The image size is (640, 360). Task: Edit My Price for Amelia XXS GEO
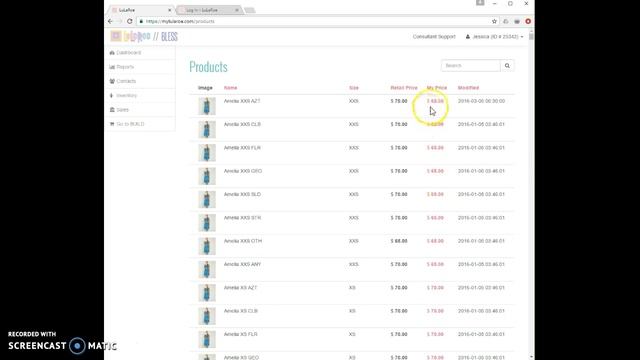click(x=435, y=171)
